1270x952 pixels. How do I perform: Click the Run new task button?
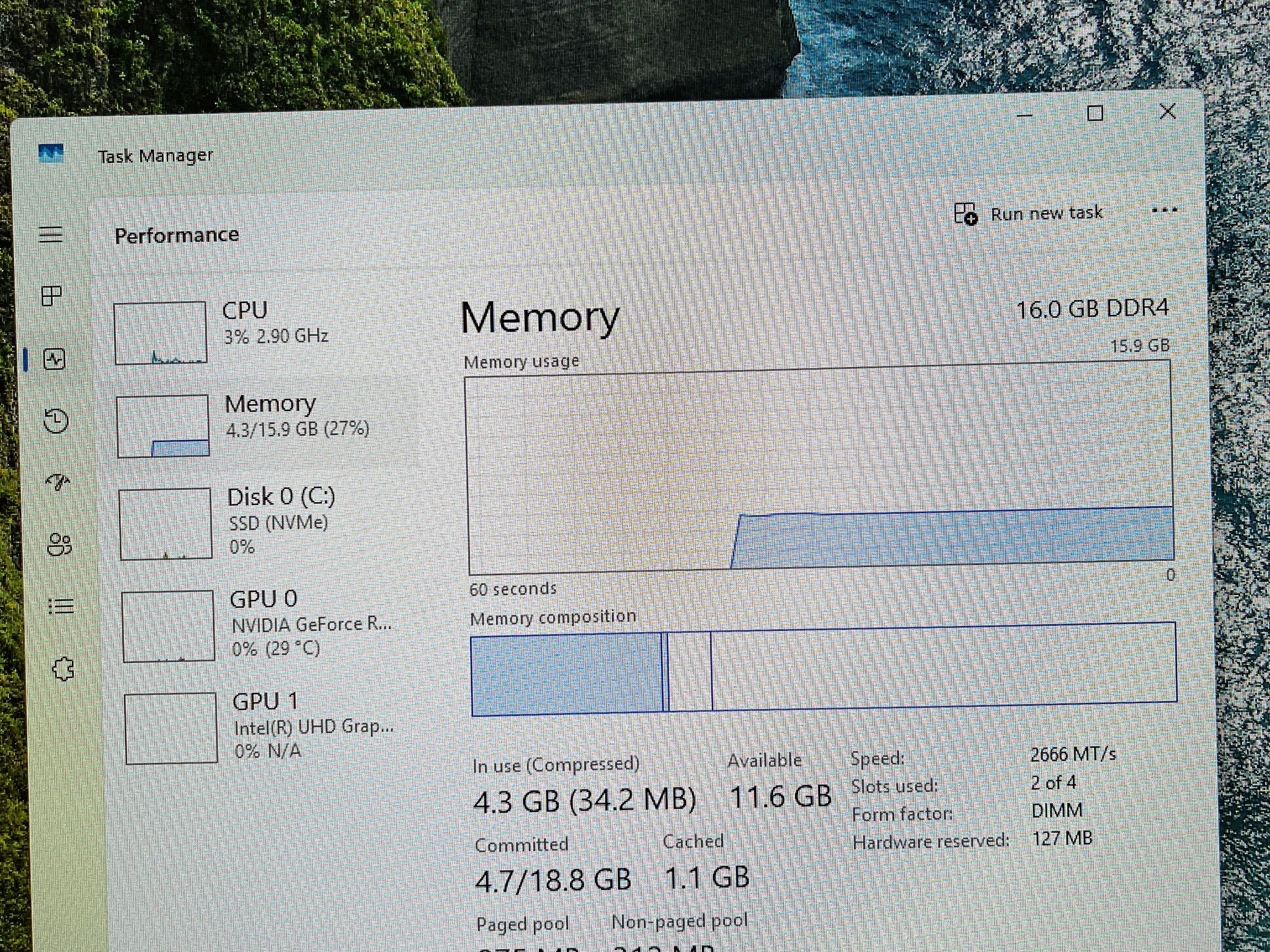point(1028,214)
